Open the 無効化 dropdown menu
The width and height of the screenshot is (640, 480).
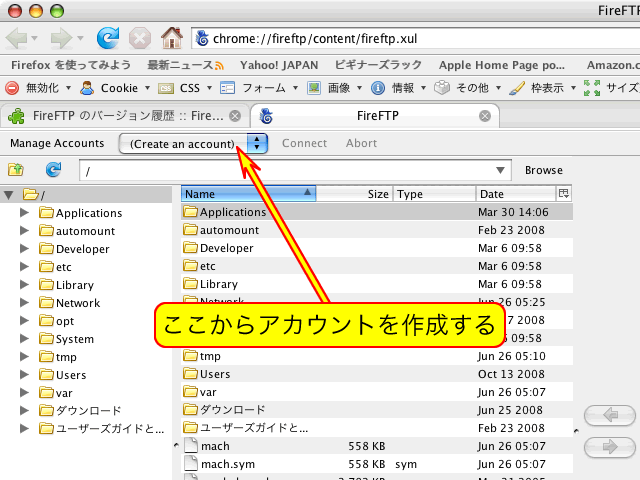[69, 88]
